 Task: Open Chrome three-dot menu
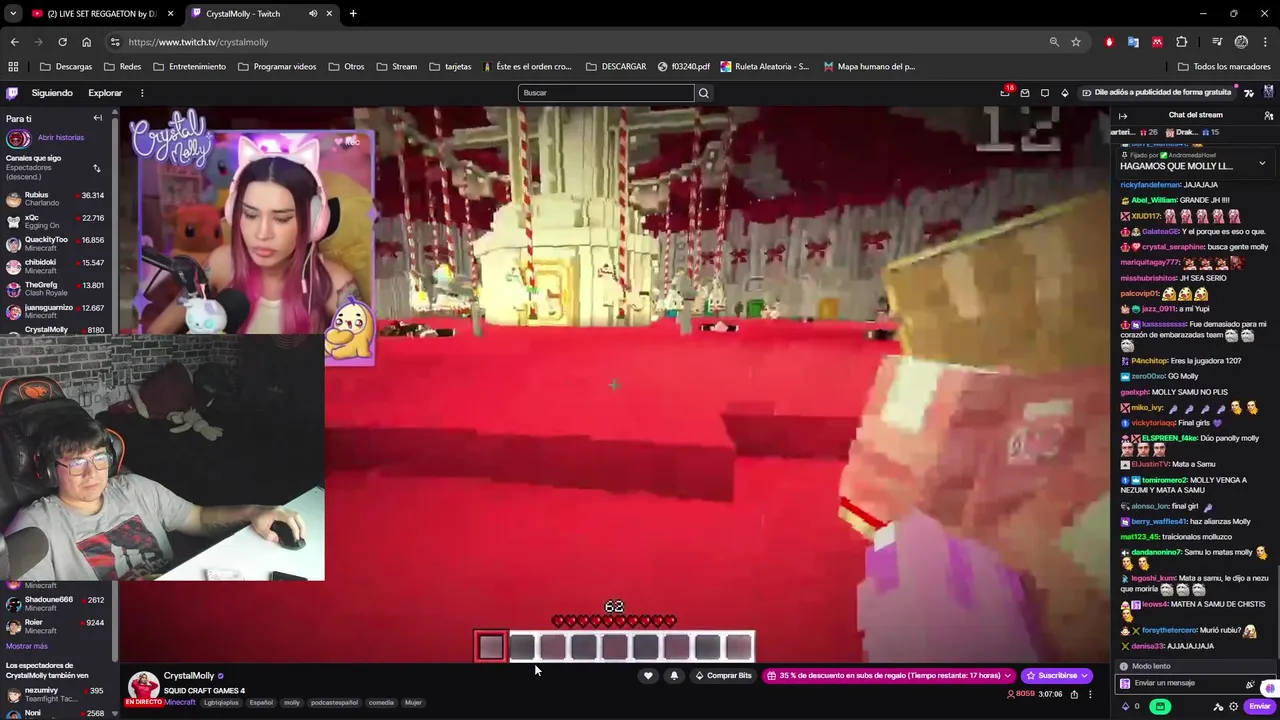click(x=1266, y=42)
